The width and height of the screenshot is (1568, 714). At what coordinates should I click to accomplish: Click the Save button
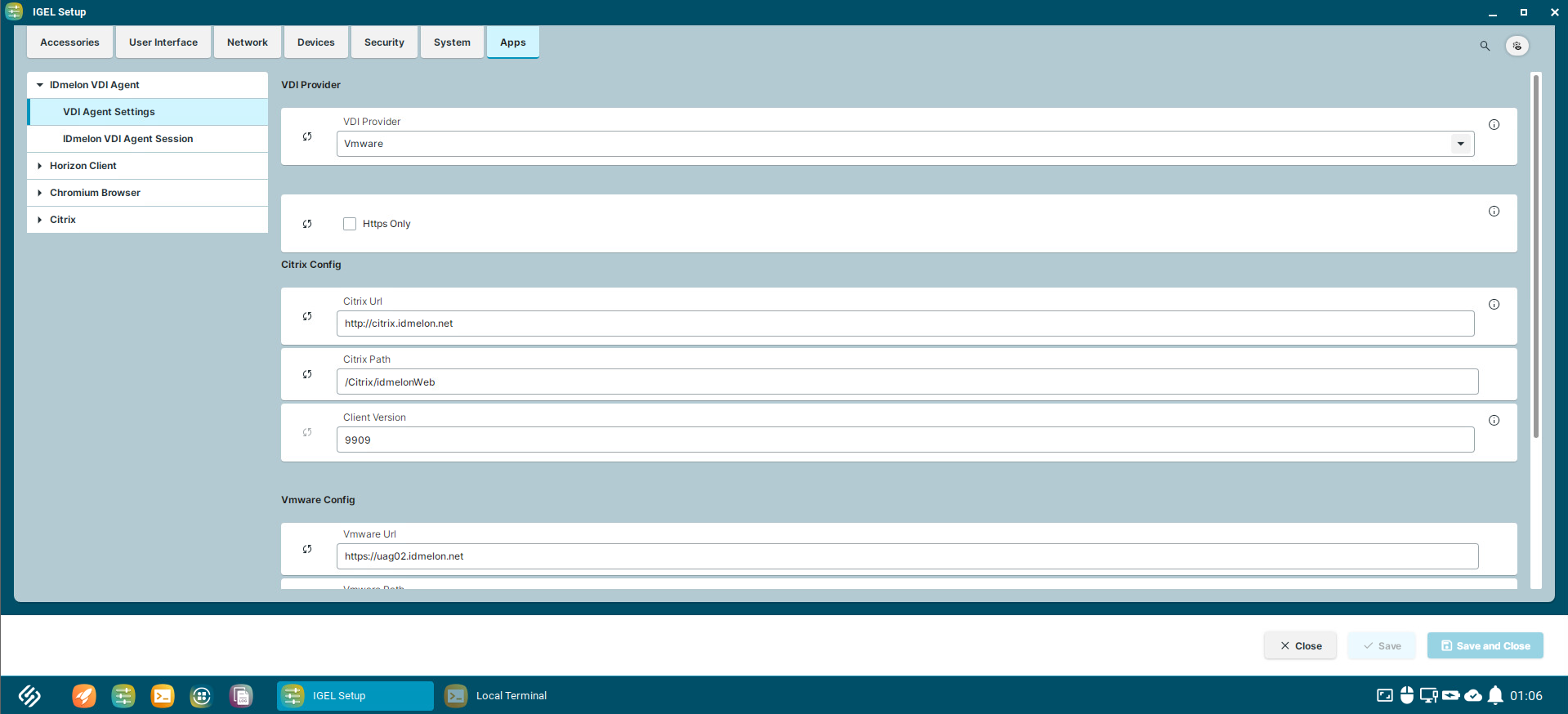point(1382,645)
